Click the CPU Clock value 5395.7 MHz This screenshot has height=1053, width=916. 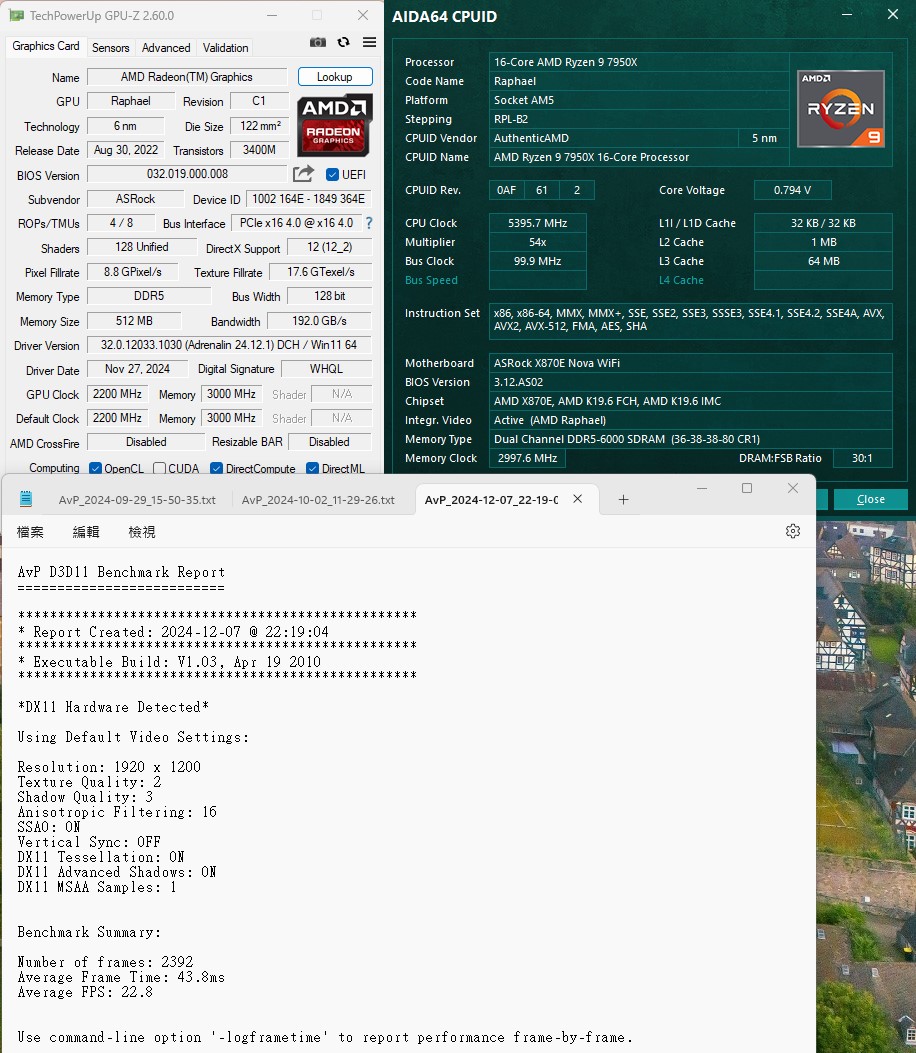click(x=537, y=223)
